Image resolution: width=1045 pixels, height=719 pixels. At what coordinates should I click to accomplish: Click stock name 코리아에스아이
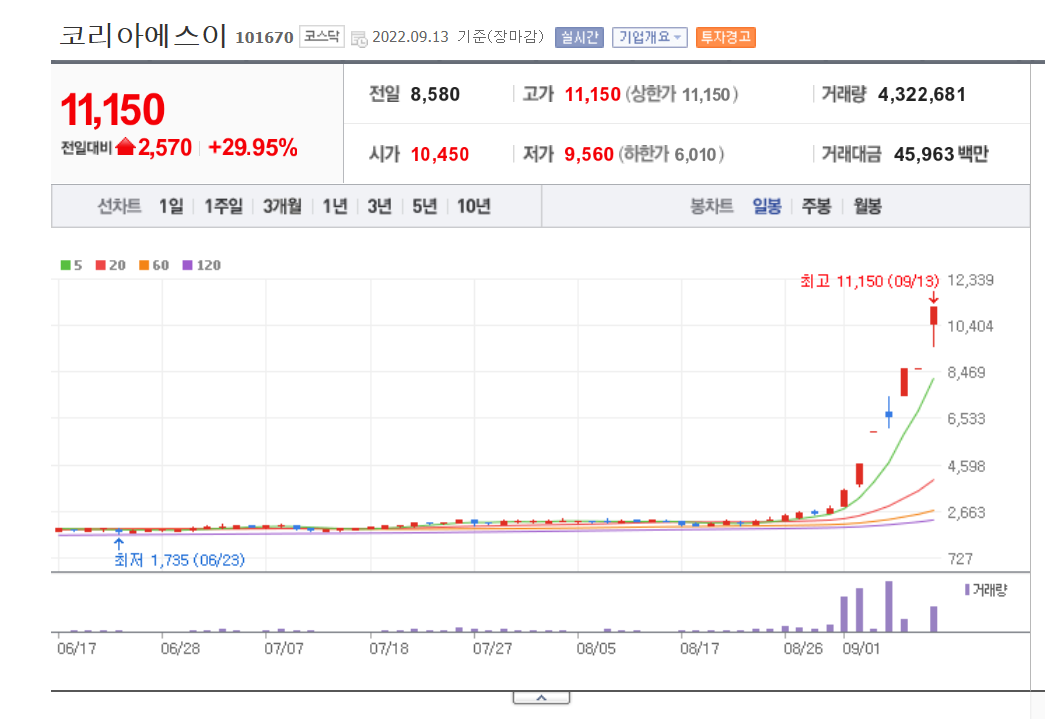pyautogui.click(x=143, y=35)
